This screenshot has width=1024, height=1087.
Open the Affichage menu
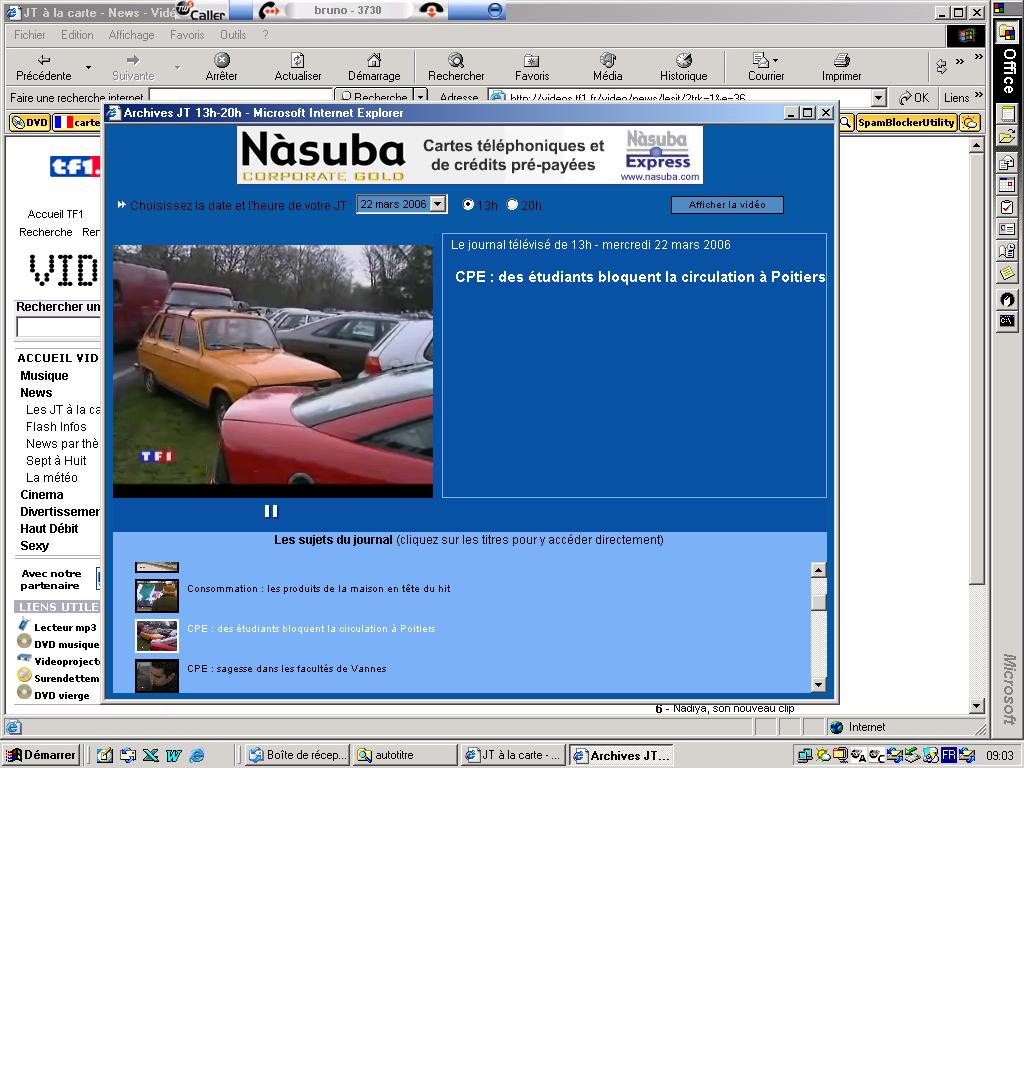coord(131,35)
